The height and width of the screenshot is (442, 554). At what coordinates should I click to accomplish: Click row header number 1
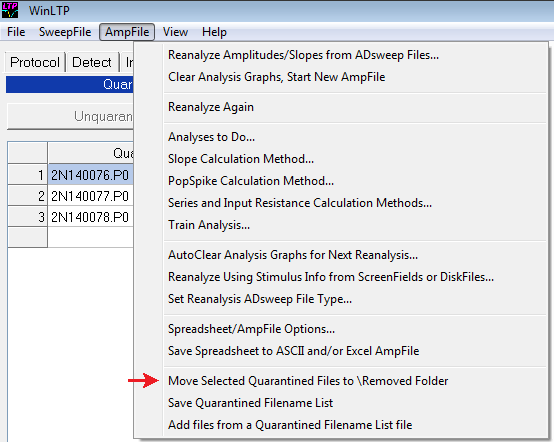[28, 175]
